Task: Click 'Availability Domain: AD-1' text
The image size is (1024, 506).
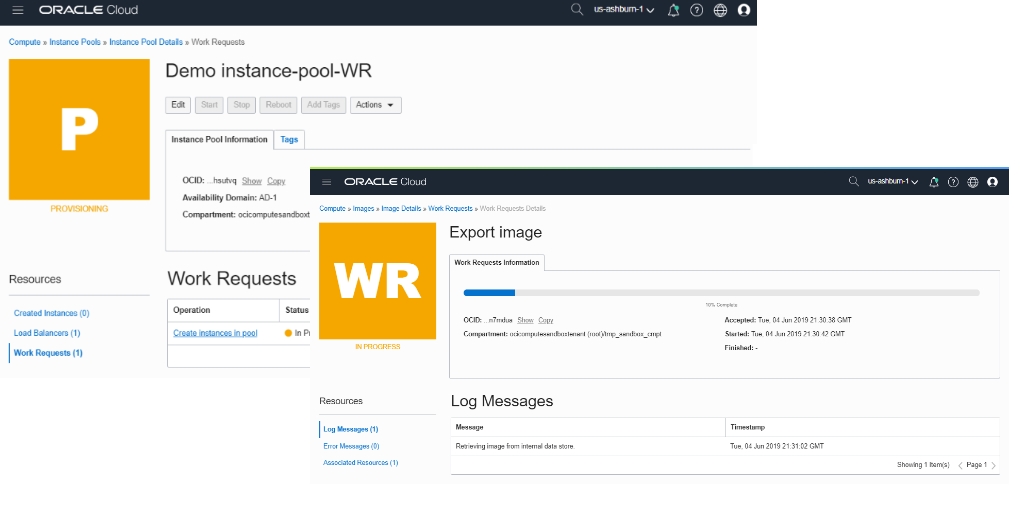Action: [x=230, y=197]
